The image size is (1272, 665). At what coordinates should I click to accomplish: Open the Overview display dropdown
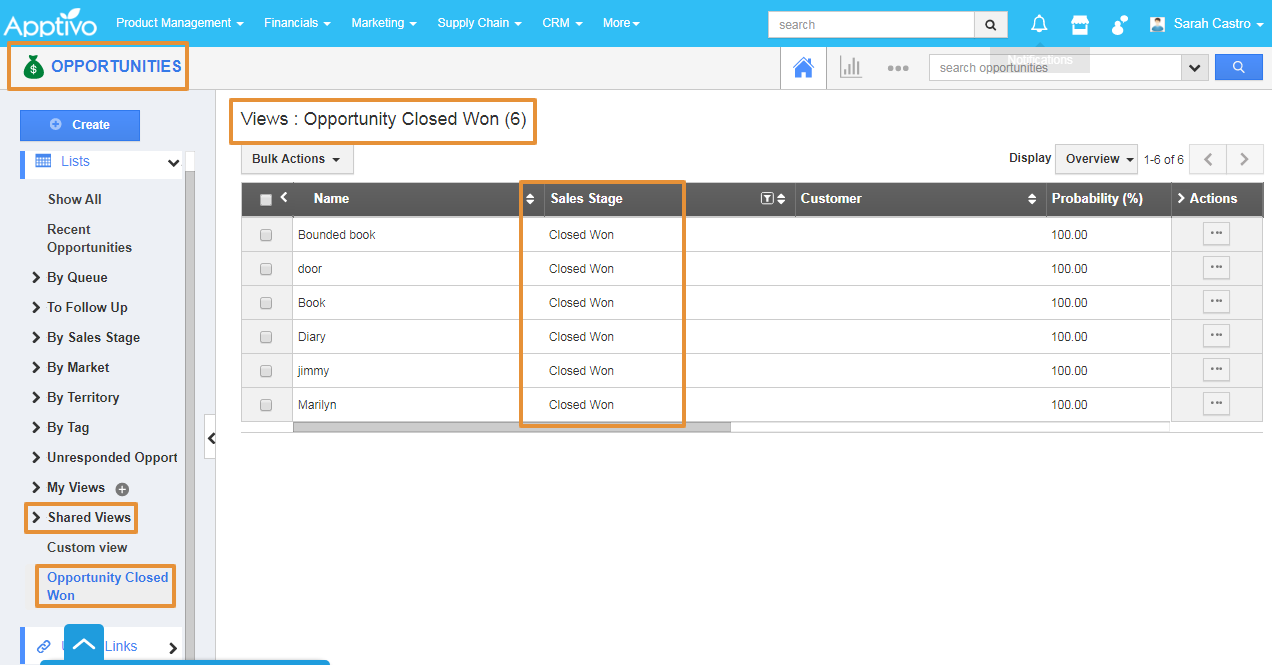pos(1099,159)
